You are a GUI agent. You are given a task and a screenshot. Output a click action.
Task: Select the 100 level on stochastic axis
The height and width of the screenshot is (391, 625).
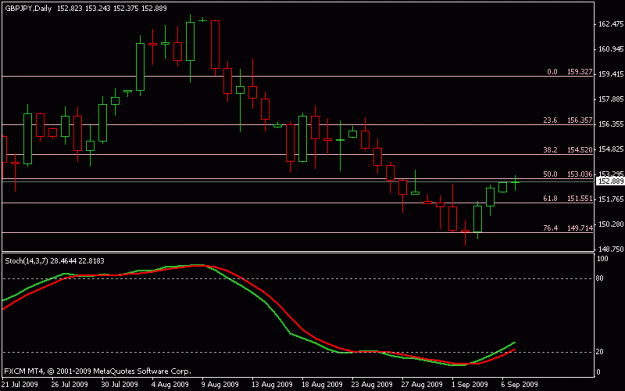[x=603, y=259]
